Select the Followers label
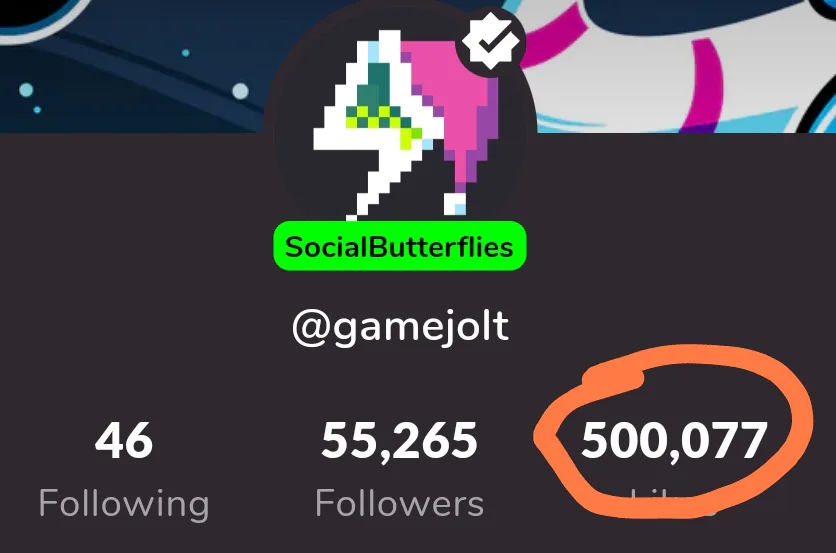The width and height of the screenshot is (836, 553). pyautogui.click(x=399, y=503)
